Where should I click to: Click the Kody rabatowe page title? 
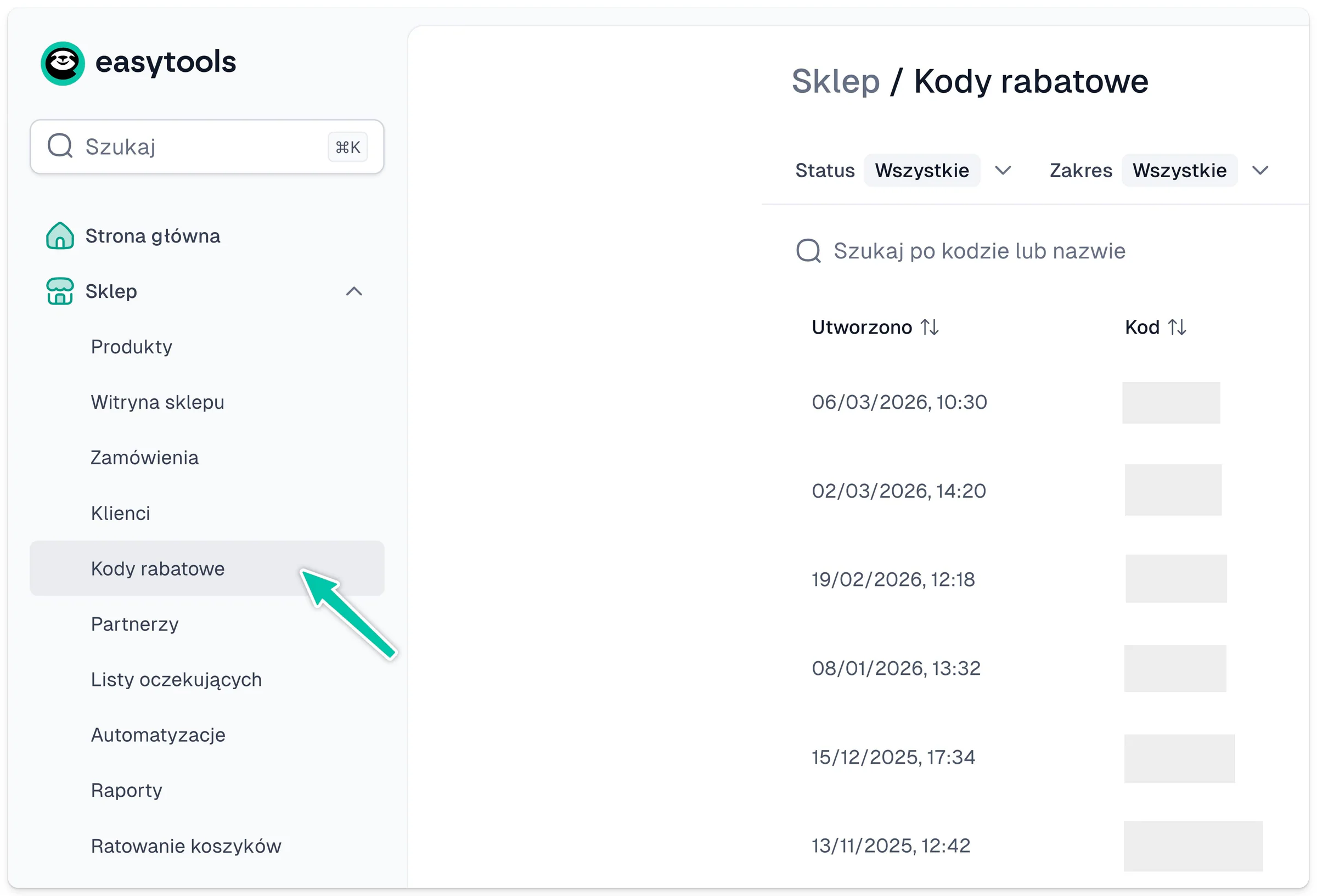[1031, 82]
